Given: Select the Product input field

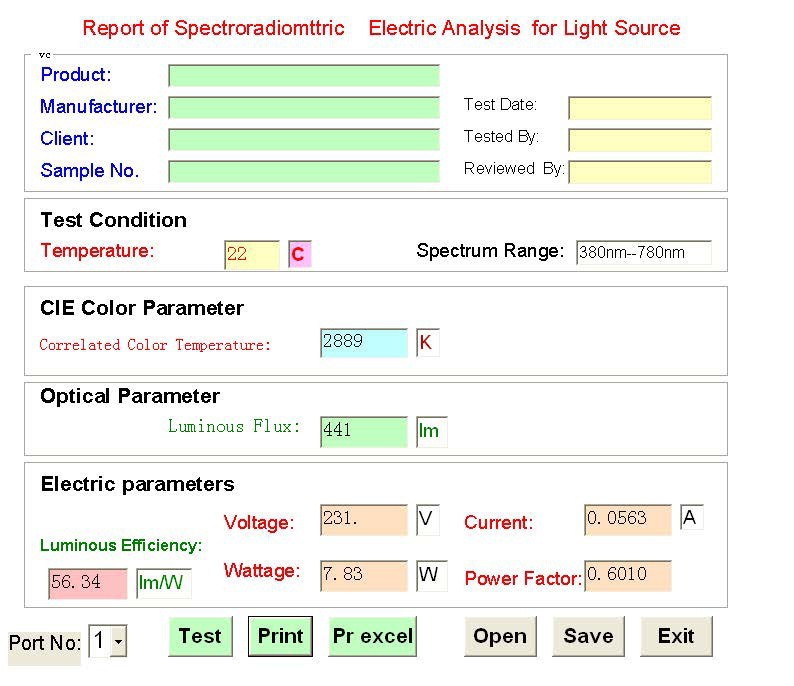Looking at the screenshot, I should point(304,75).
